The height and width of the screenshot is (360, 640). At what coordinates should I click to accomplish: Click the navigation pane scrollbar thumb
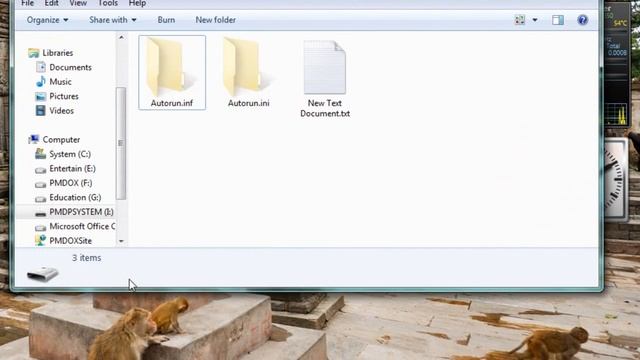pyautogui.click(x=121, y=143)
